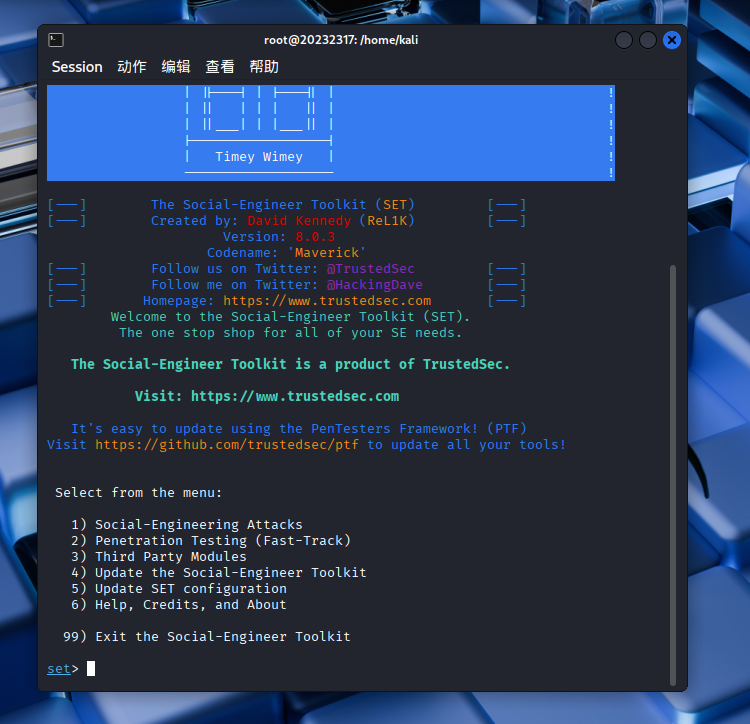Click option 6 Help, Credits, and About

coord(179,605)
